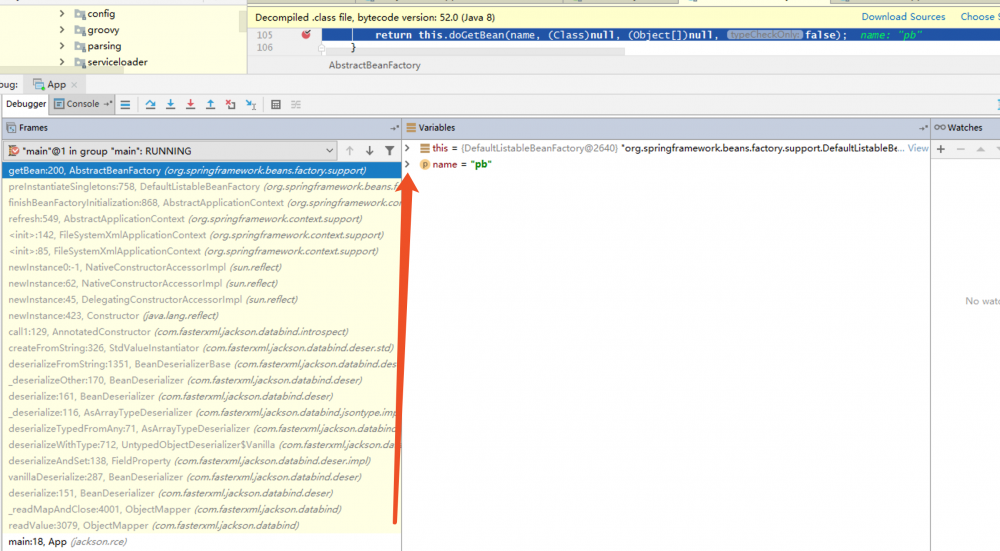The image size is (1000, 551).
Task: Open the thread selector dropdown showing main RUNNING
Action: [x=170, y=151]
